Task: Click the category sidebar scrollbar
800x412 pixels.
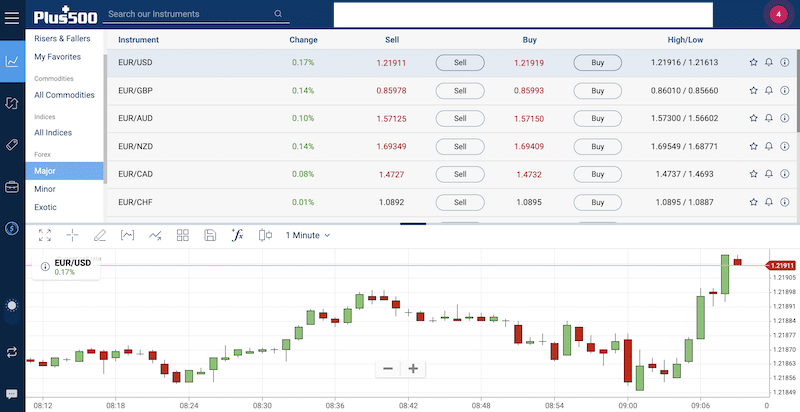Action: click(105, 119)
